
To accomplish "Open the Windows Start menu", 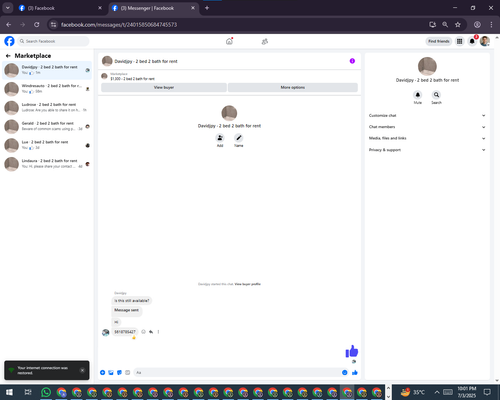I will (9, 392).
